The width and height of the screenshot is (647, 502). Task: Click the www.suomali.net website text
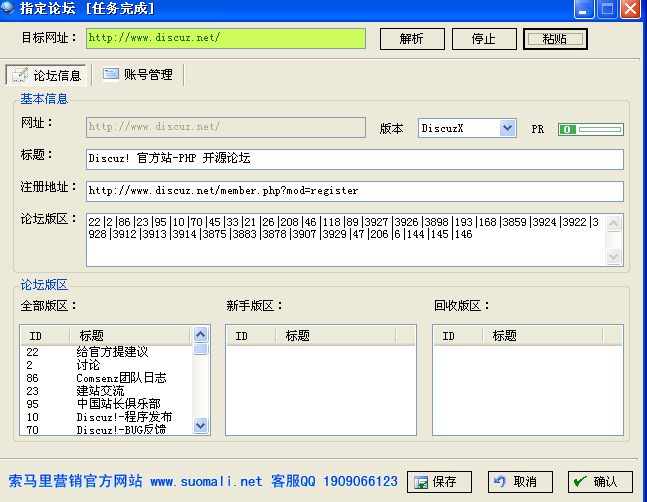tap(206, 481)
